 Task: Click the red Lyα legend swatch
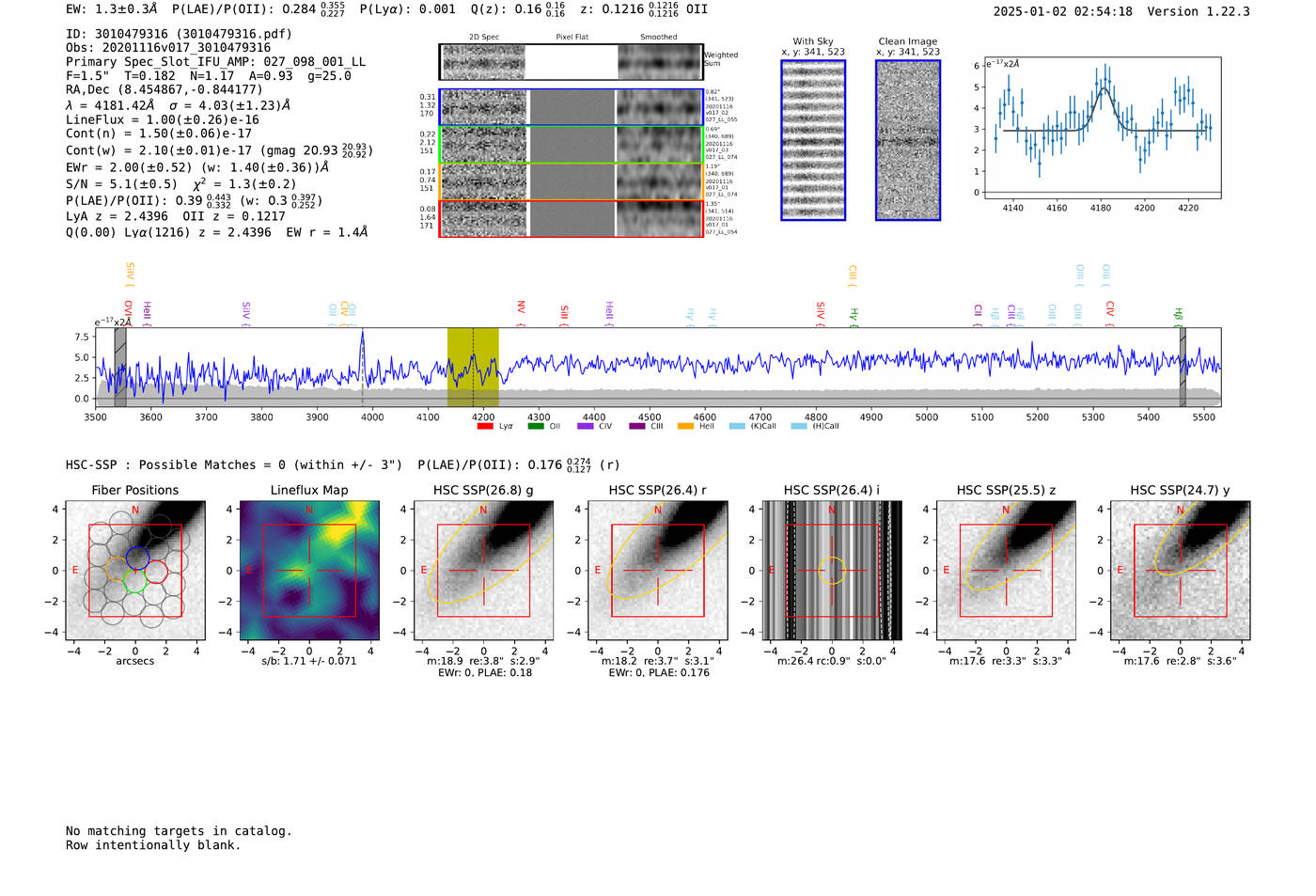click(x=485, y=426)
